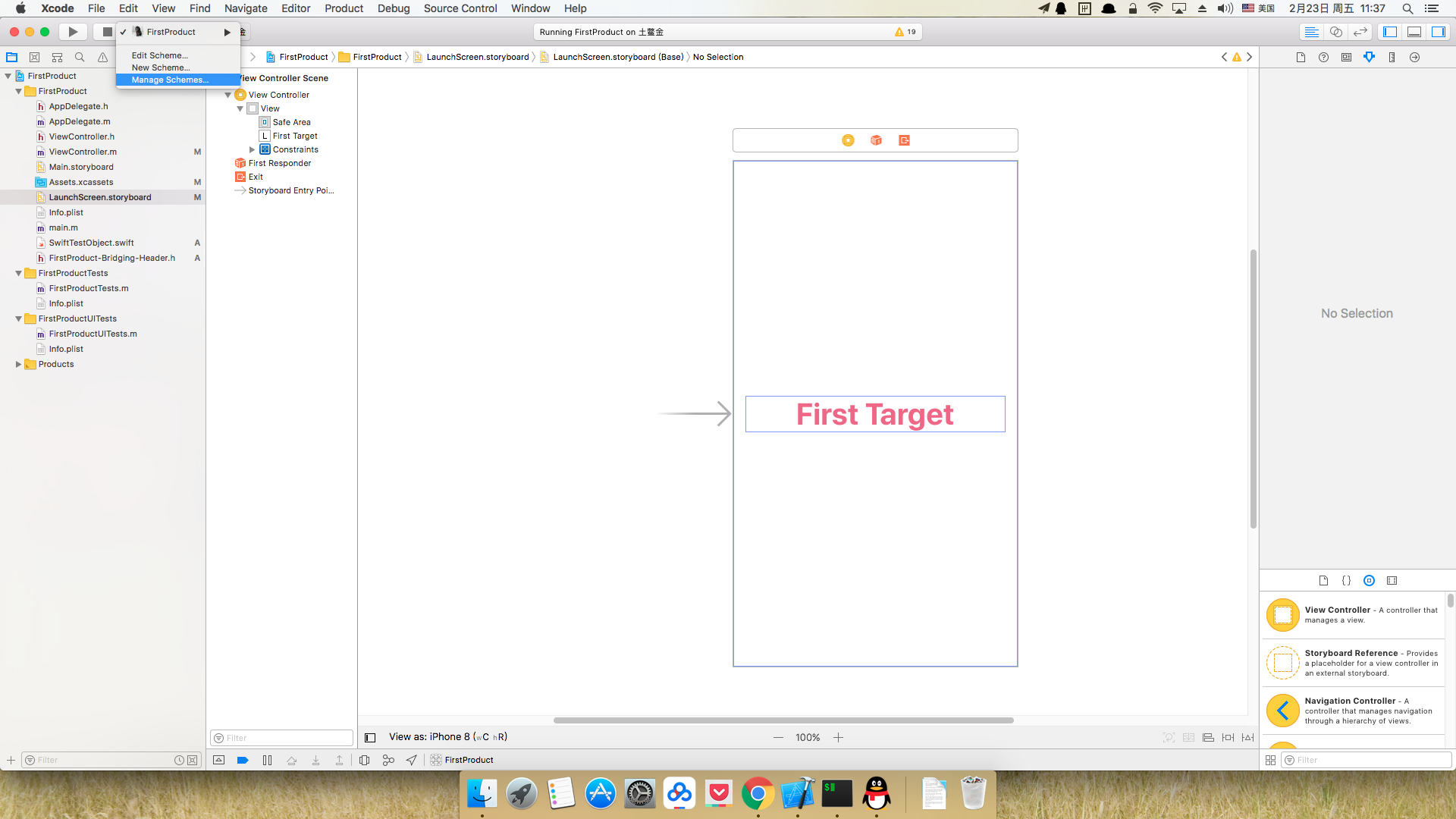
Task: Expand the Products folder
Action: (18, 364)
